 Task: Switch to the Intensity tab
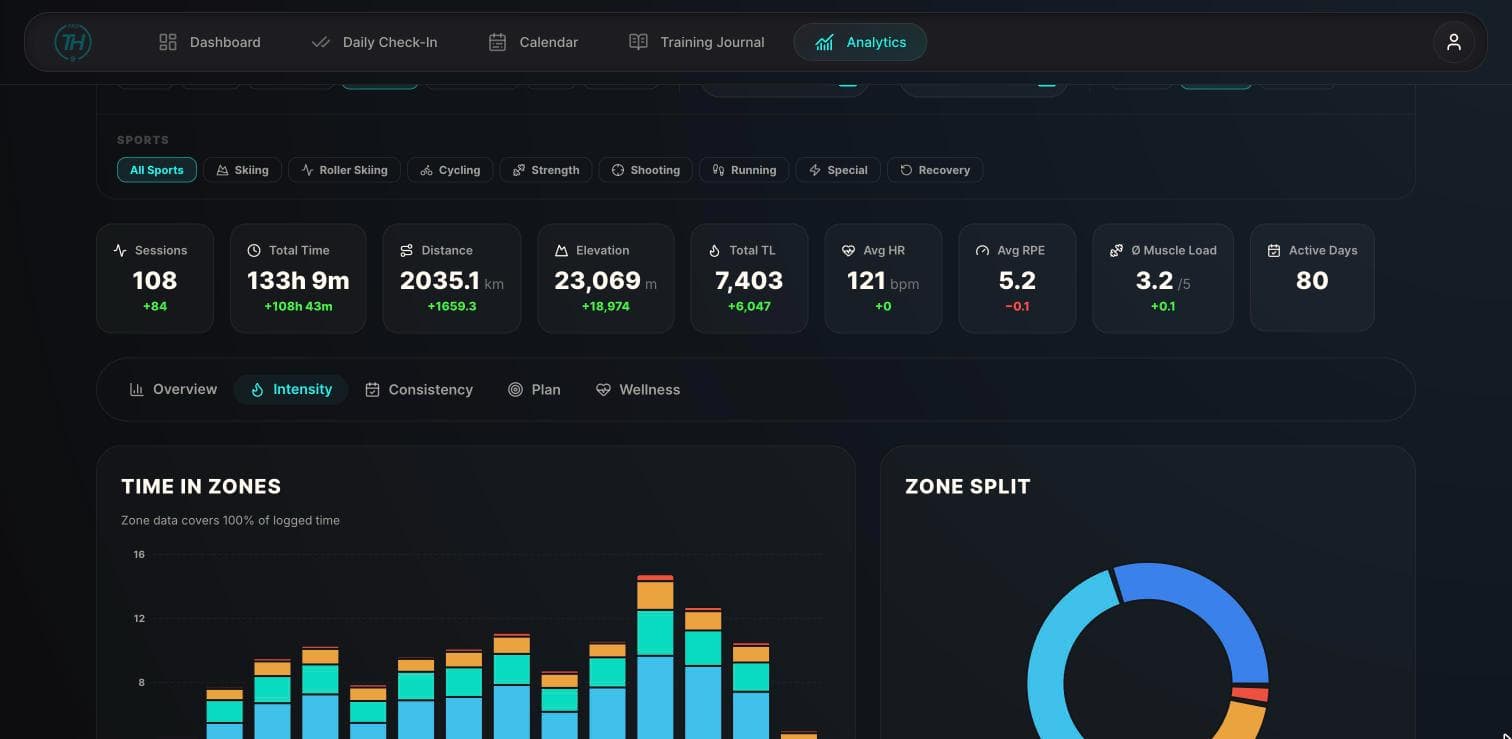coord(291,389)
